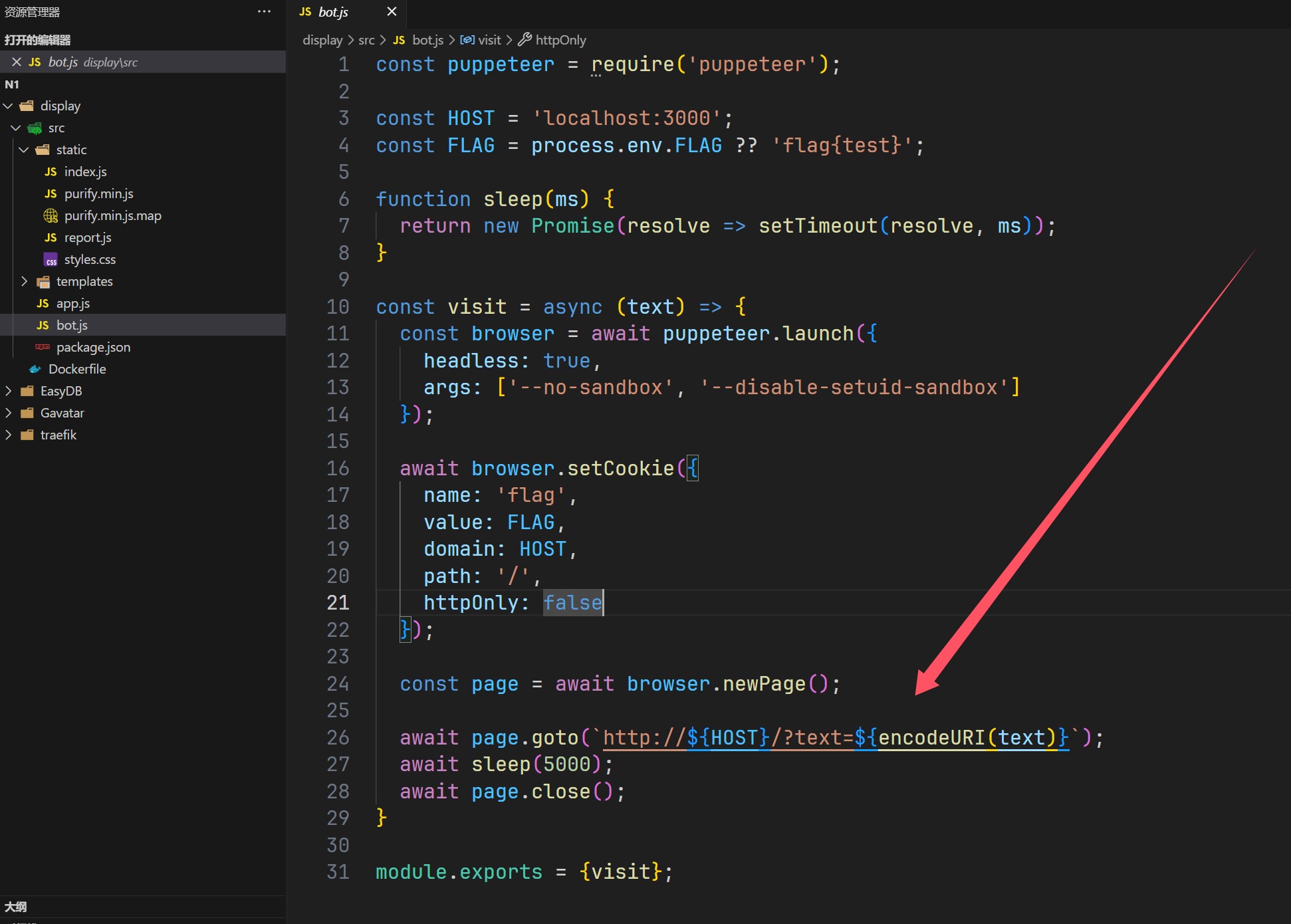
Task: Expand the EasyDB folder
Action: 60,391
